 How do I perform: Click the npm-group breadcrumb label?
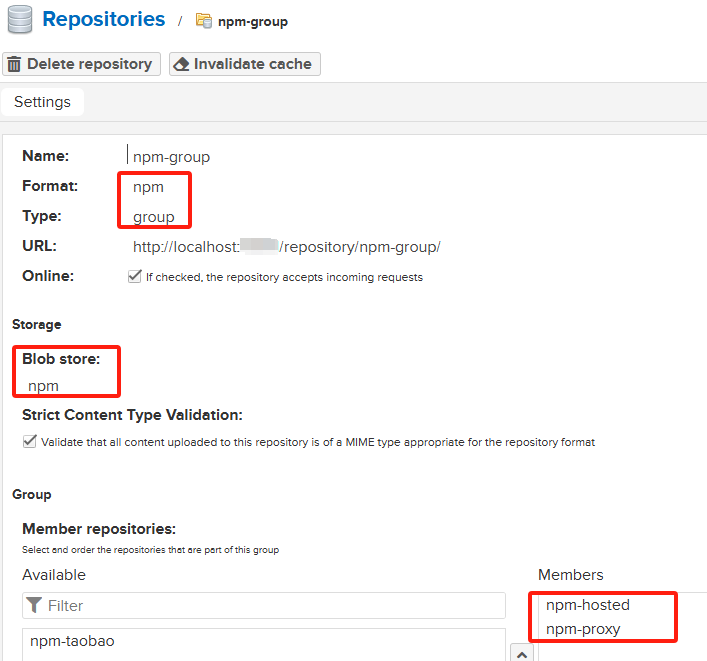point(252,22)
